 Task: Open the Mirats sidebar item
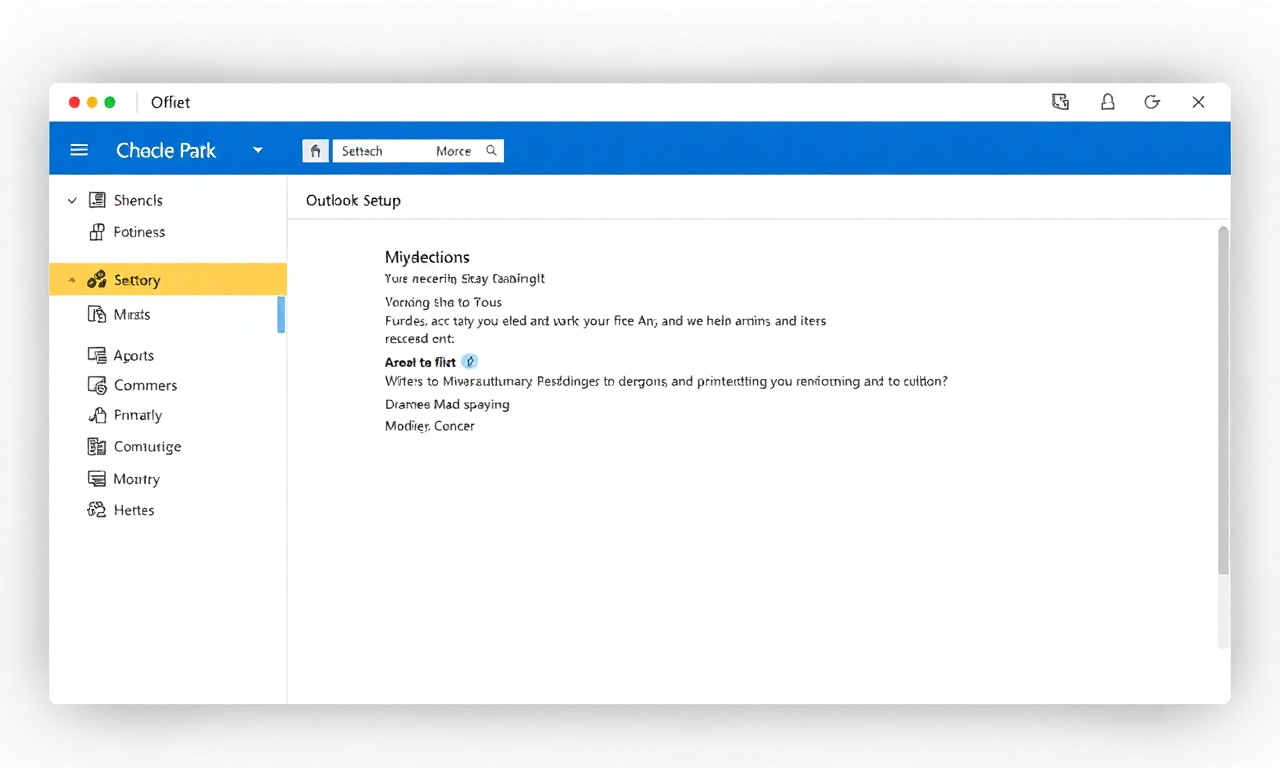[x=132, y=314]
